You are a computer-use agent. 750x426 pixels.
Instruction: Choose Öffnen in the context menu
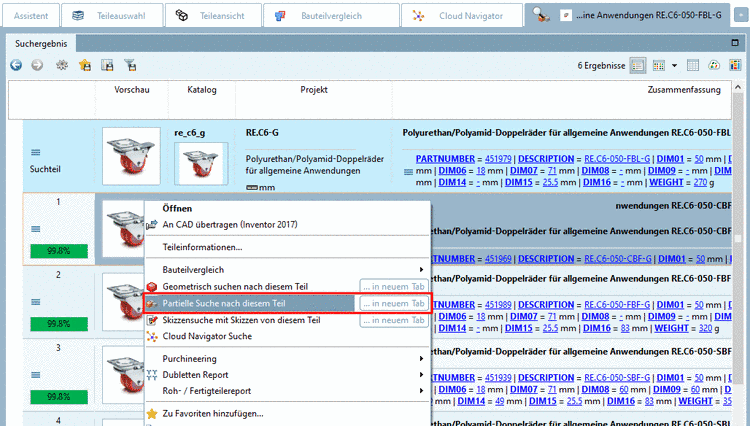pyautogui.click(x=287, y=208)
